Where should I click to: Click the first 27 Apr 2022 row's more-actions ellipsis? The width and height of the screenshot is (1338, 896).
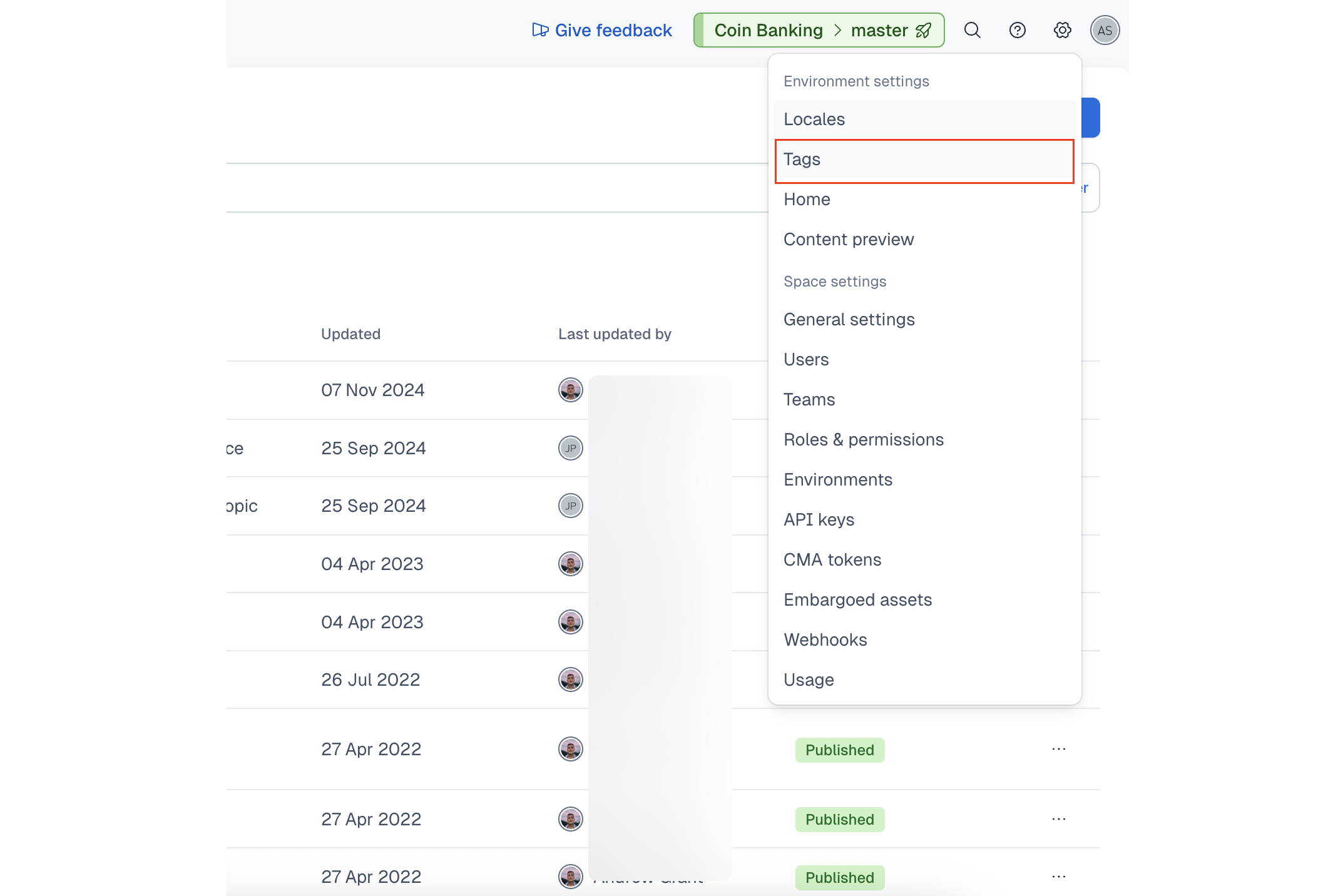pos(1058,749)
